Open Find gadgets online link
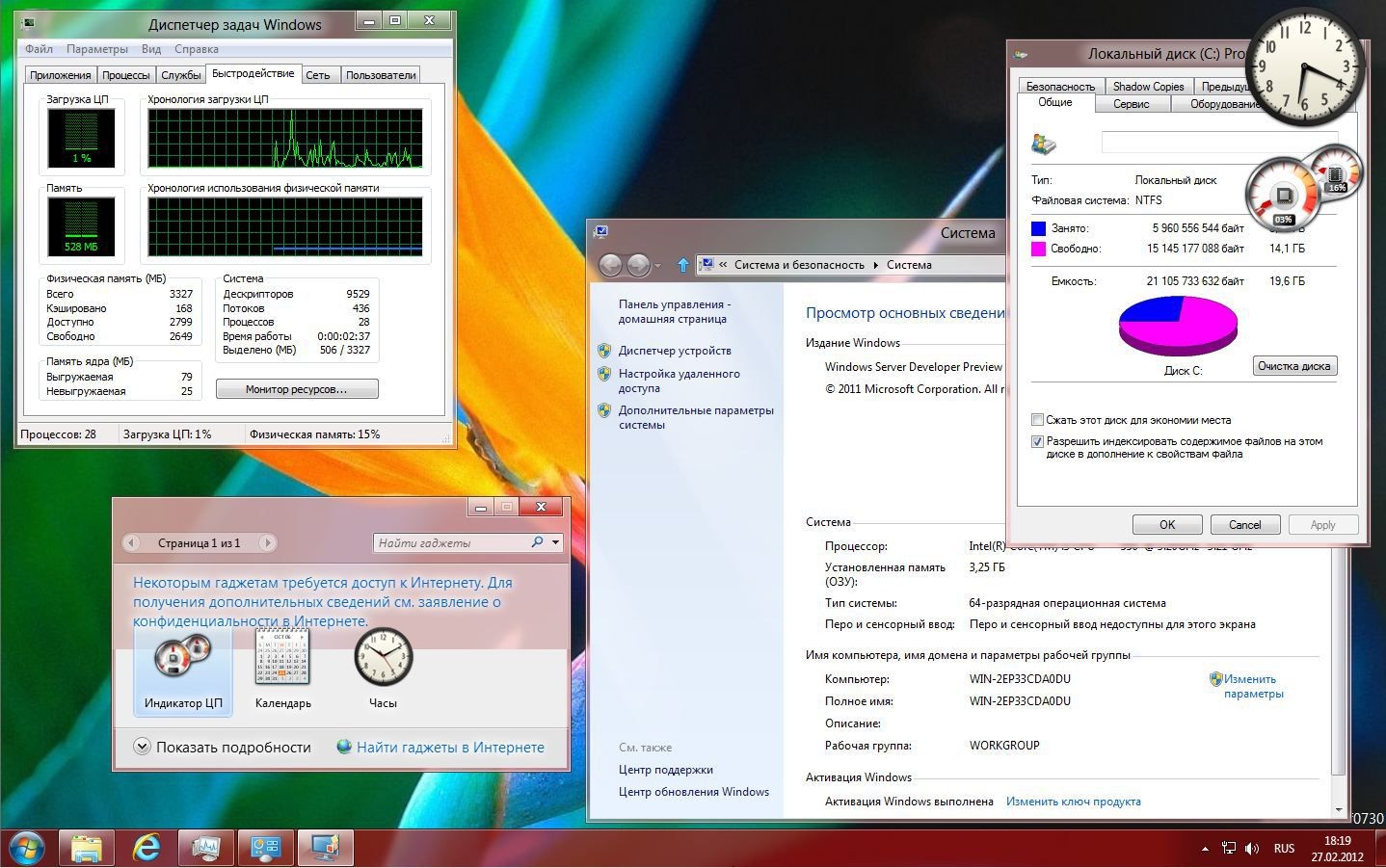 coord(440,747)
